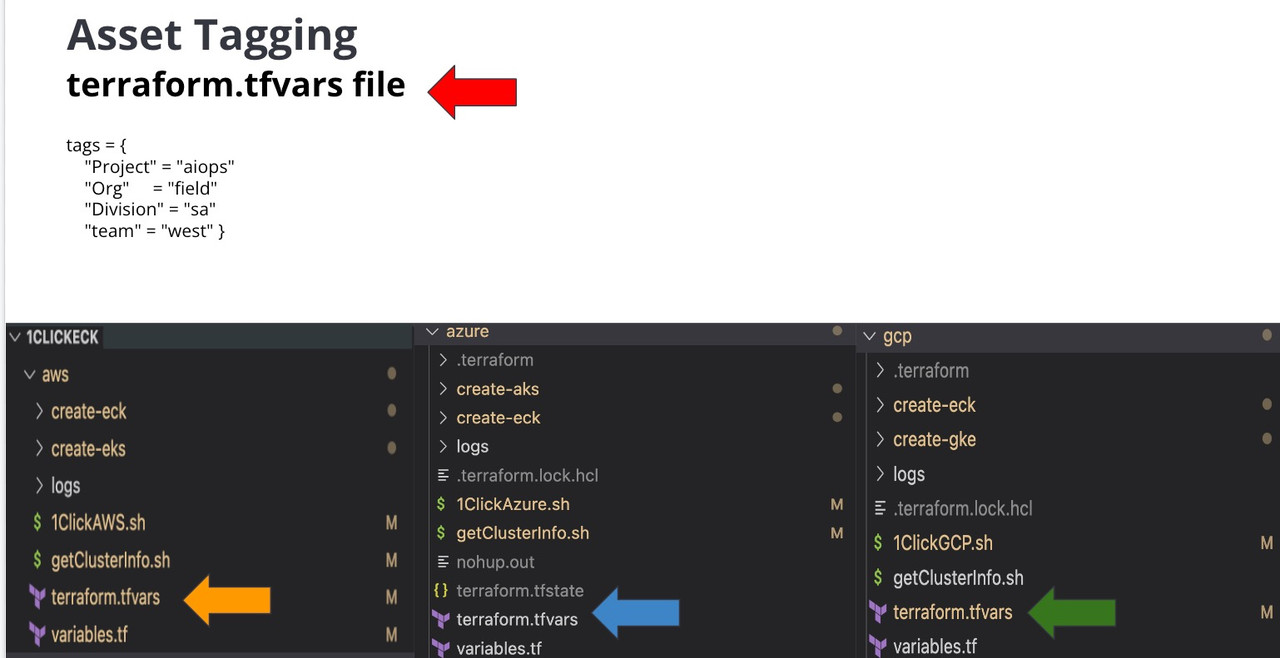The height and width of the screenshot is (658, 1280).
Task: Click the shell script icon for 1ClickAzure.sh
Action: coord(441,504)
